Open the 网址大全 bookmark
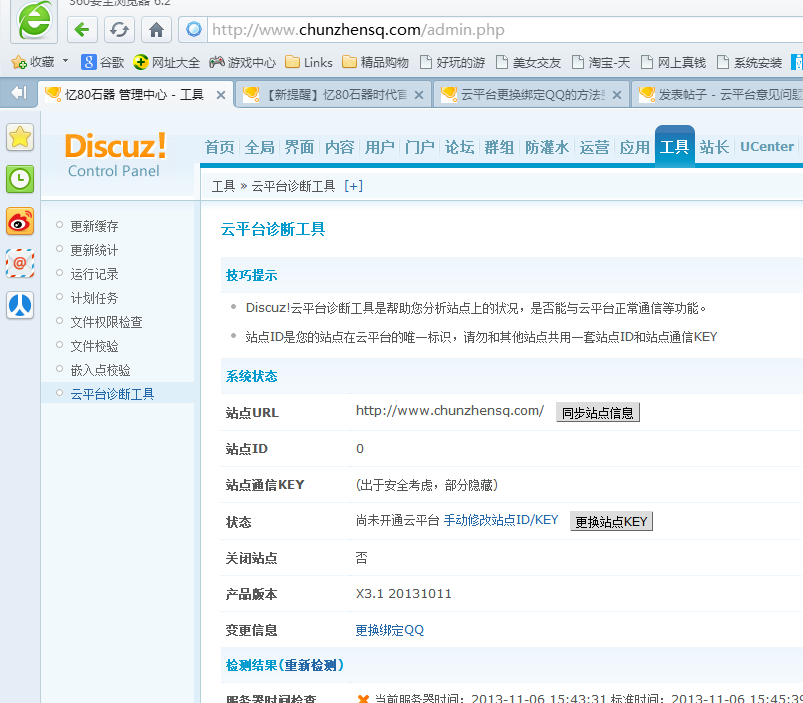 (166, 62)
